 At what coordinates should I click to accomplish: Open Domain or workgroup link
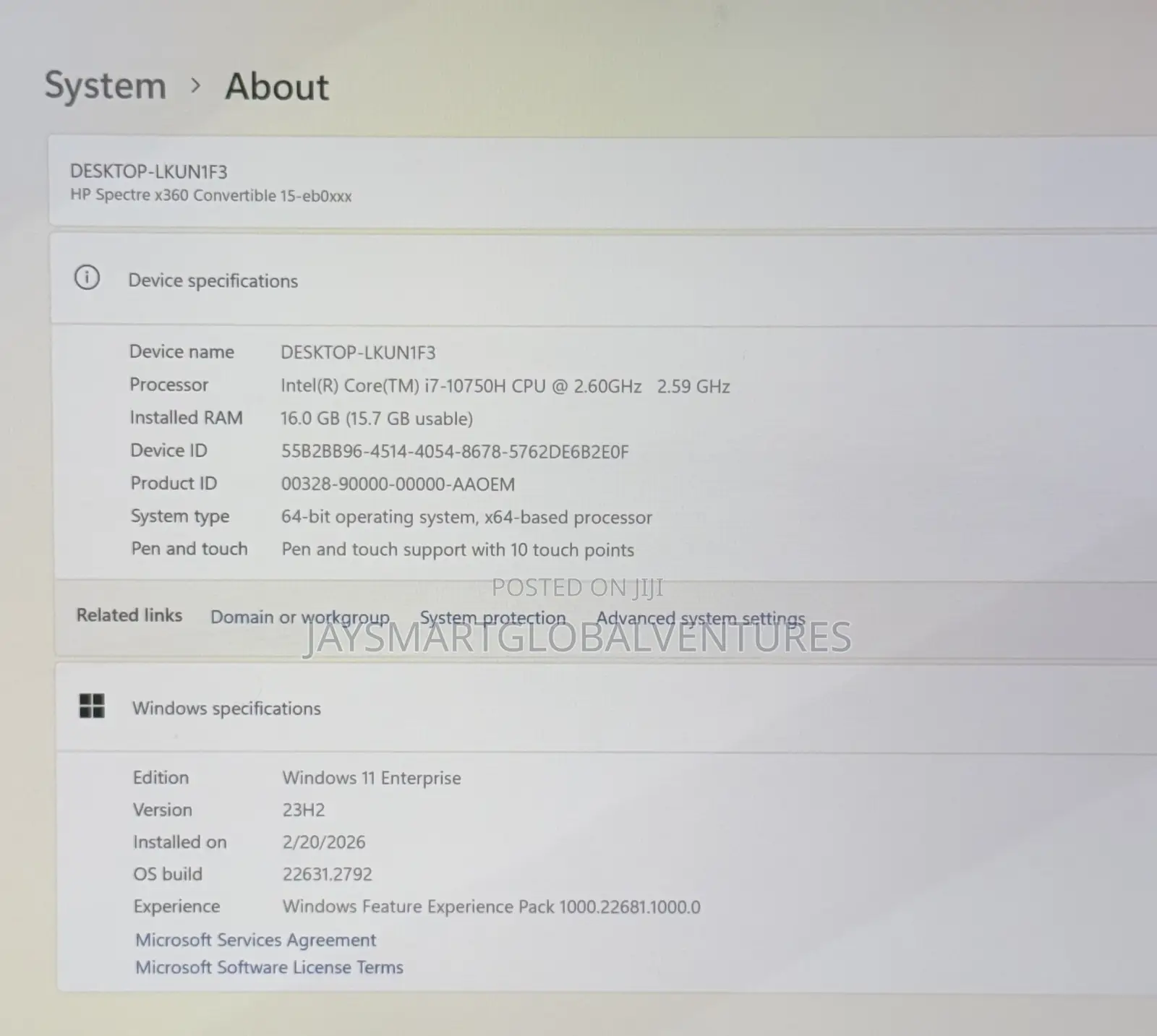point(300,617)
